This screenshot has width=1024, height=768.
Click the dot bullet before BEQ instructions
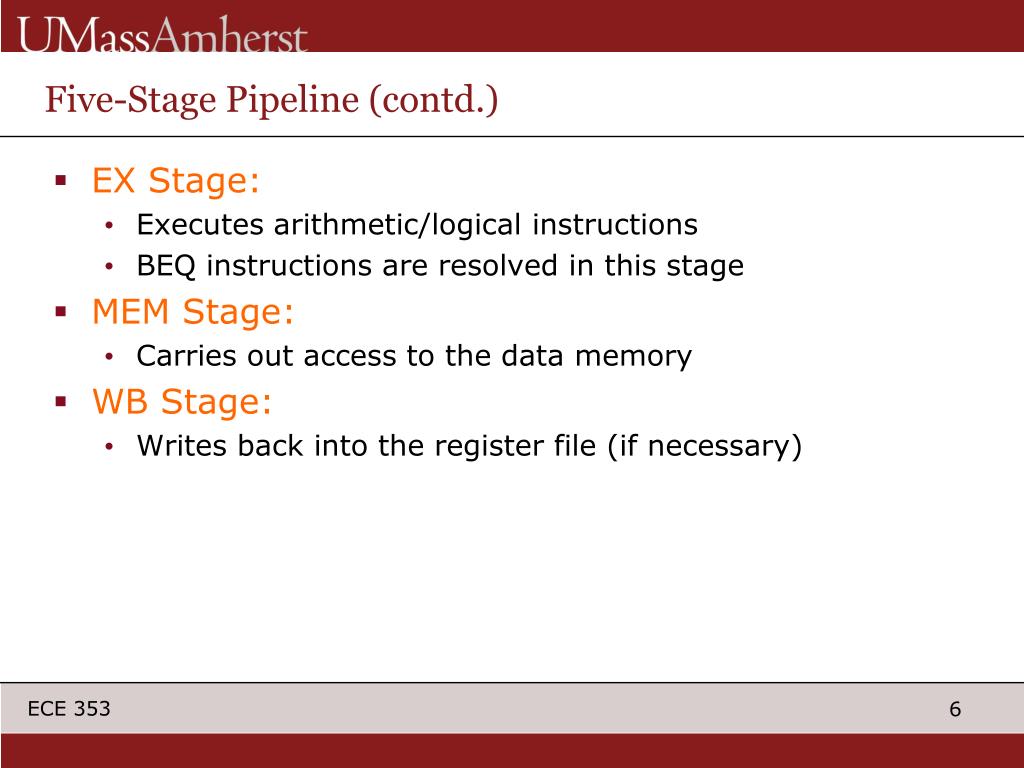click(109, 267)
